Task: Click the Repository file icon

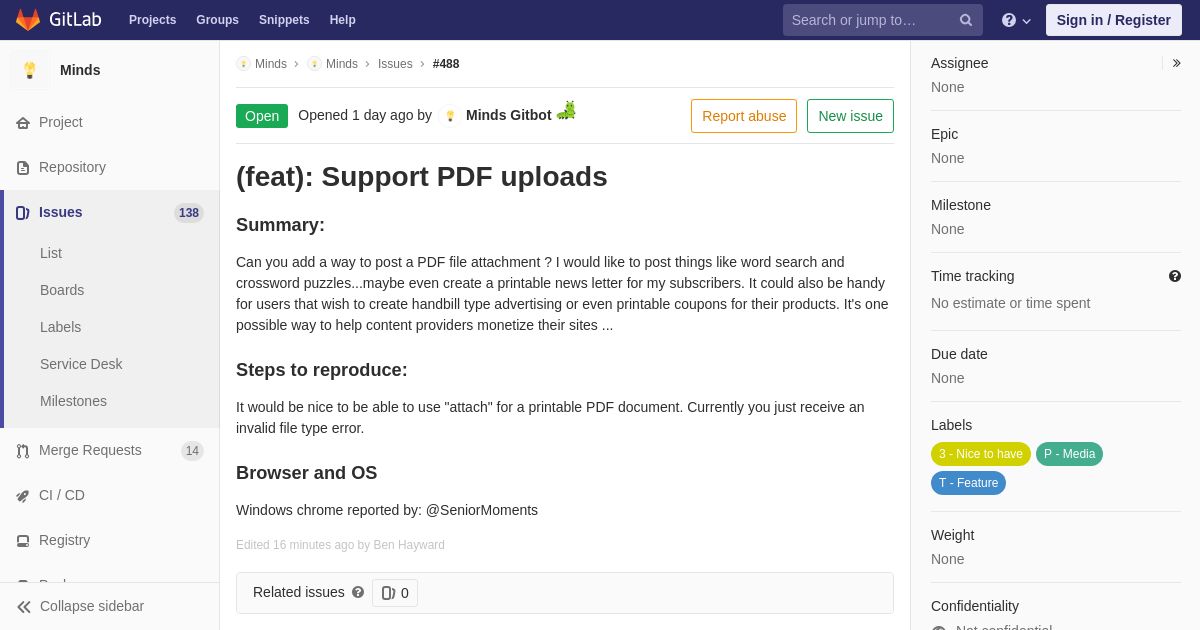Action: (23, 168)
